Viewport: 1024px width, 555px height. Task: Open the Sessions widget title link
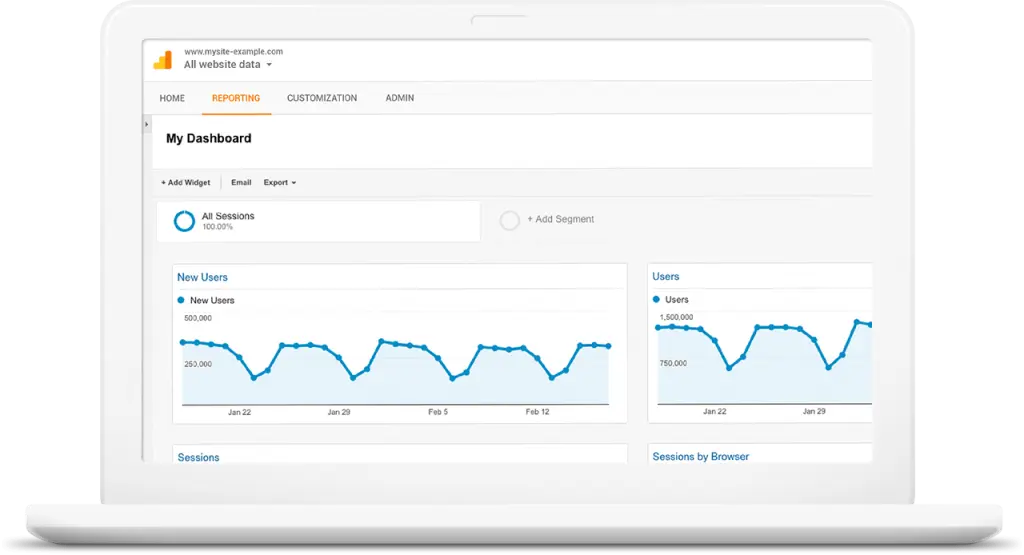(199, 458)
